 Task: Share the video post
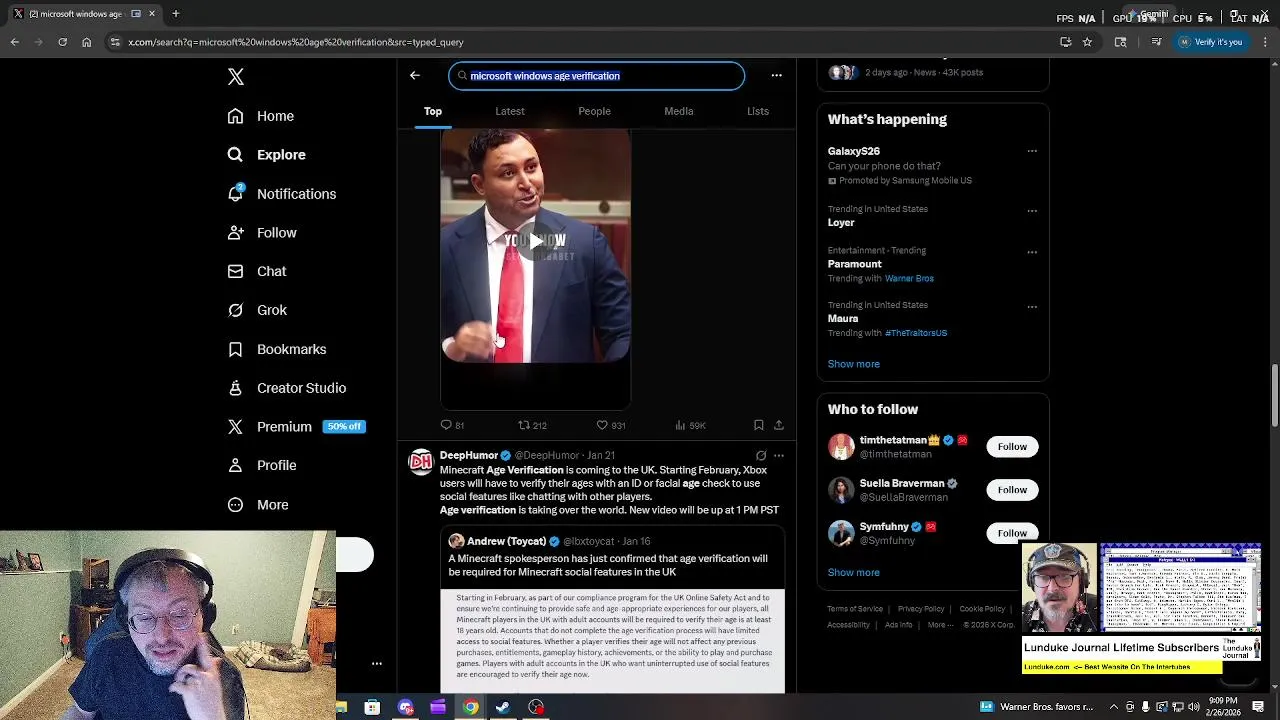pos(779,425)
